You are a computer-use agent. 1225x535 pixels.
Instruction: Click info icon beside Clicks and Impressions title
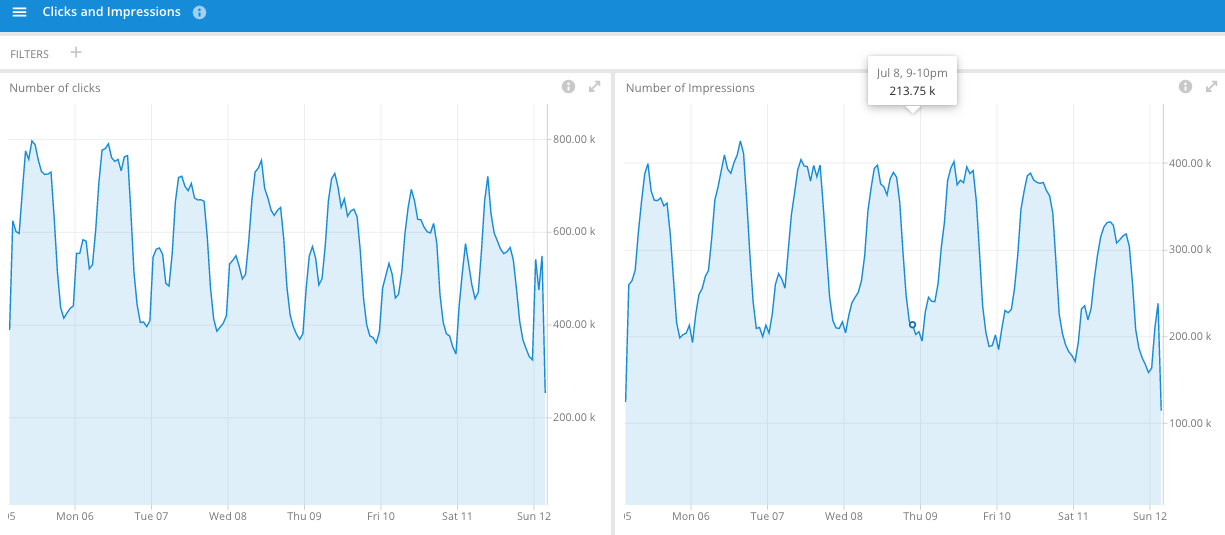click(199, 13)
